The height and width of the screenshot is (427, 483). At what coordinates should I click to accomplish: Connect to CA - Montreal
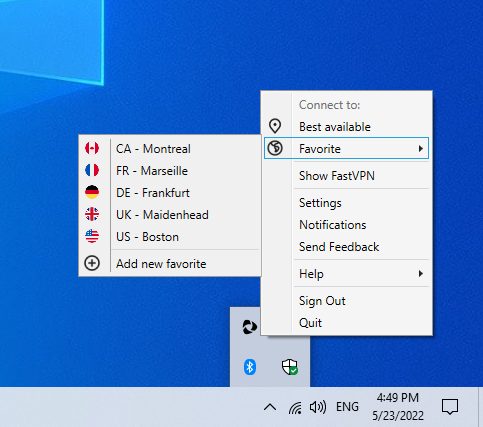coord(170,149)
